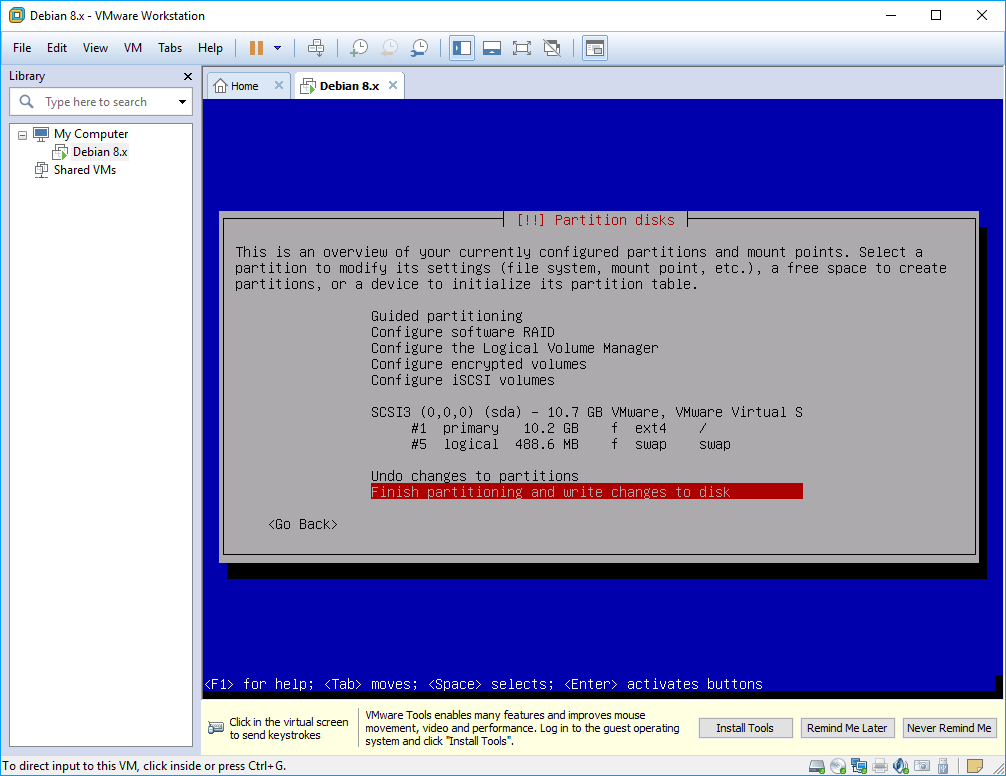This screenshot has width=1006, height=776.
Task: Click Never Remind Me
Action: click(949, 728)
